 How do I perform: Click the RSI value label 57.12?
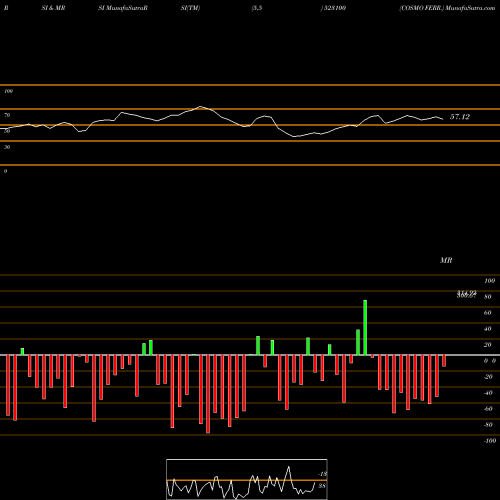[460, 117]
